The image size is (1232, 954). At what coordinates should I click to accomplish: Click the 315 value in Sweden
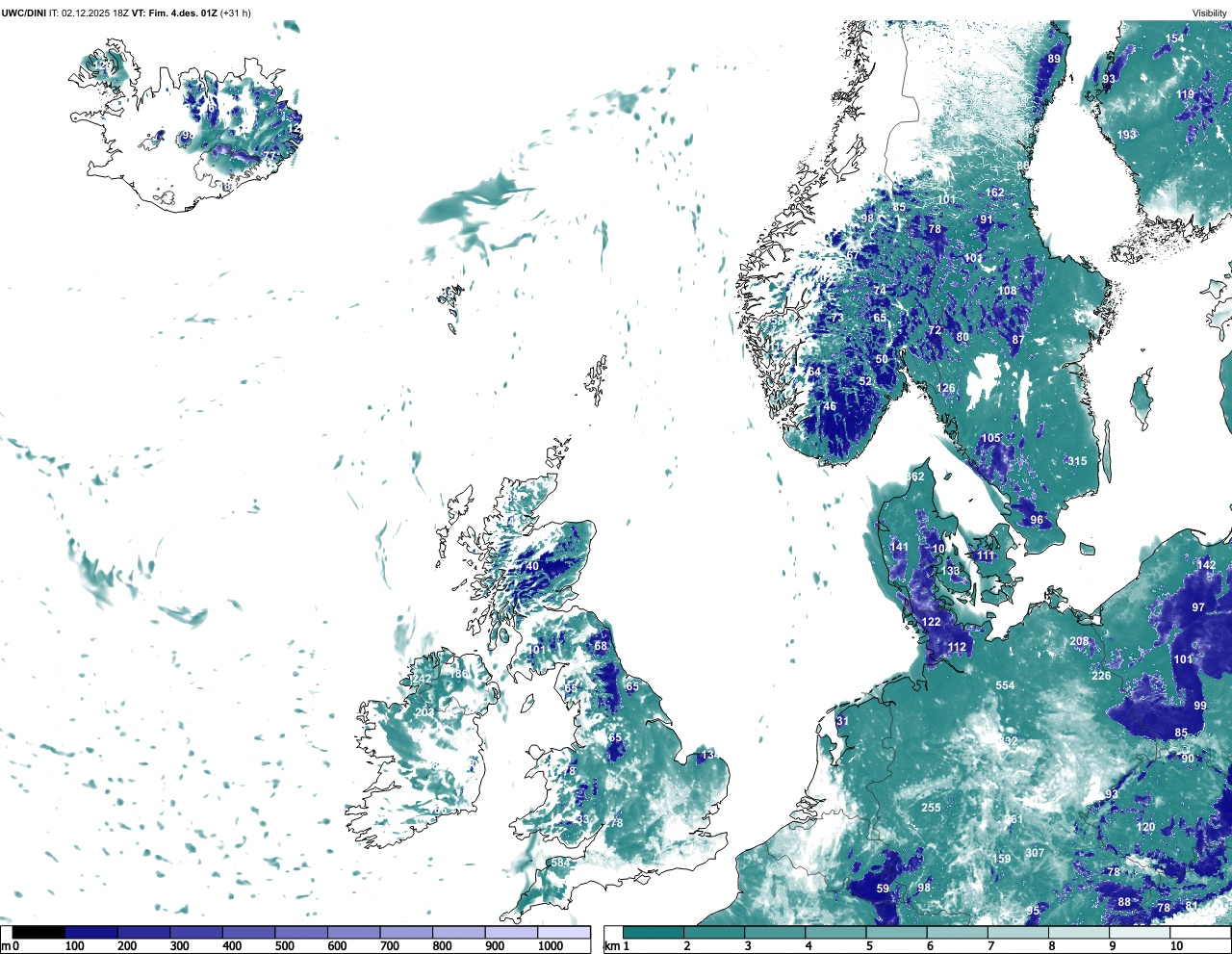pos(1077,461)
